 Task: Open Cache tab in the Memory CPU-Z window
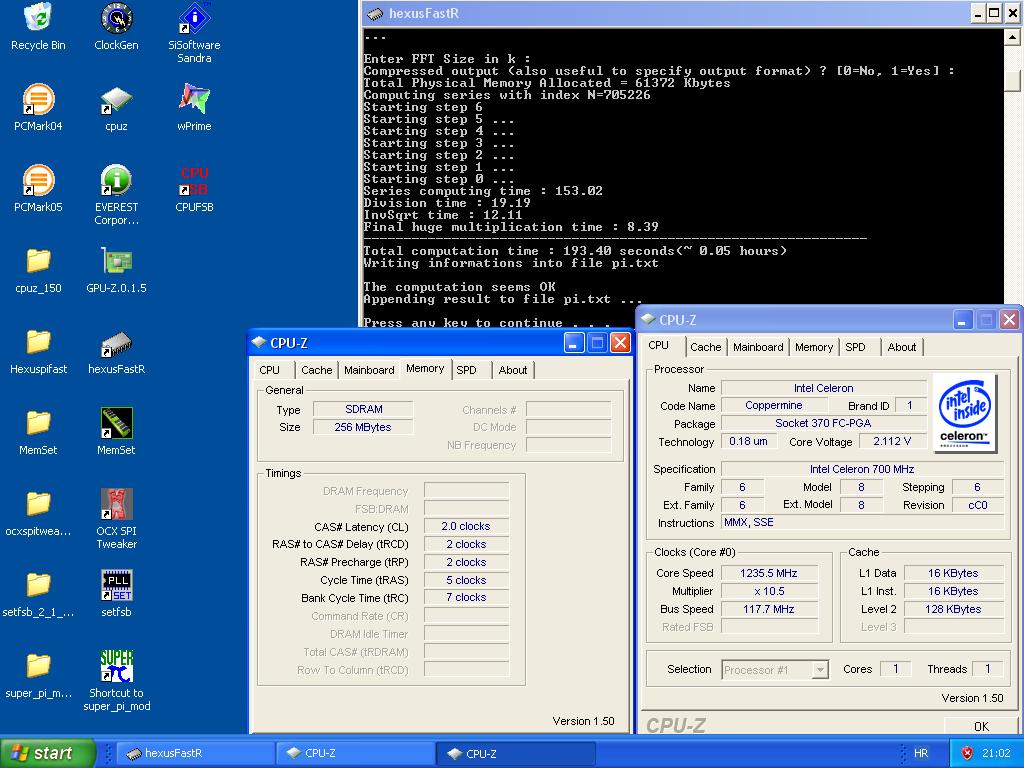point(317,370)
